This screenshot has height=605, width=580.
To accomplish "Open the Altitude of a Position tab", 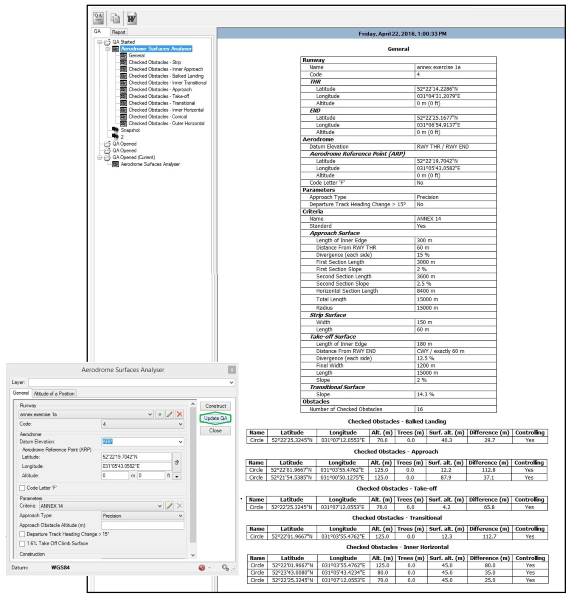I will 54,394.
